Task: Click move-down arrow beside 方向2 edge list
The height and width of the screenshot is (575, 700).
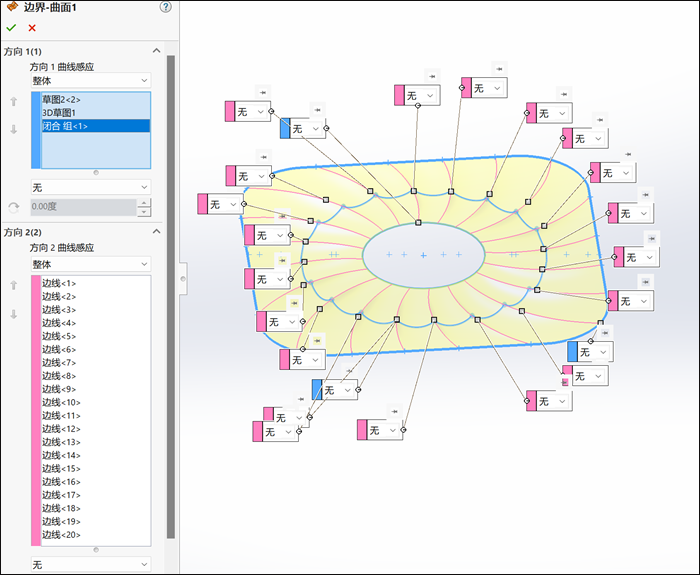Action: 13,314
